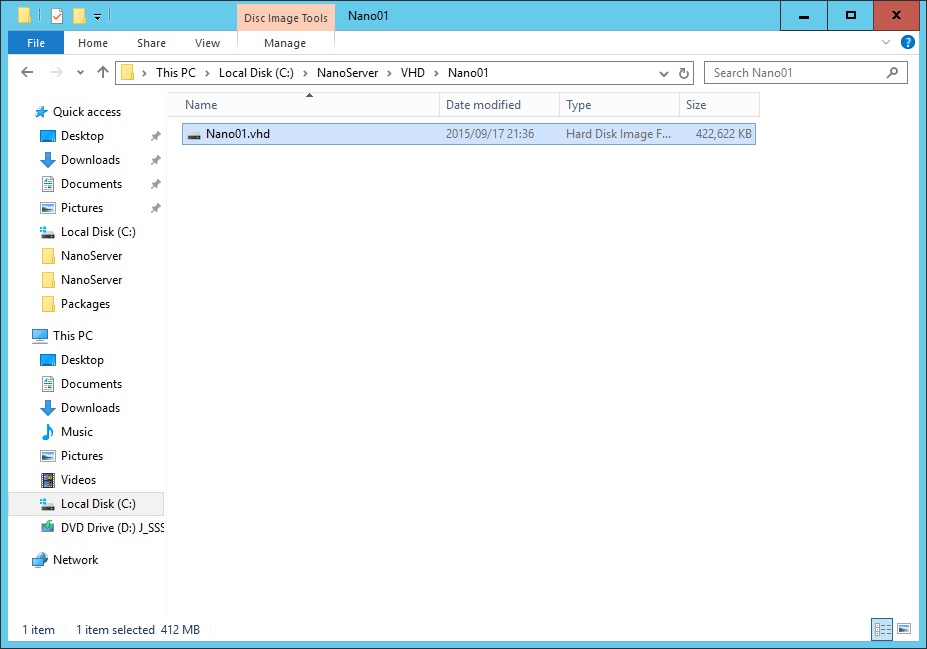Open Pictures under Quick access
The width and height of the screenshot is (927, 649).
82,208
